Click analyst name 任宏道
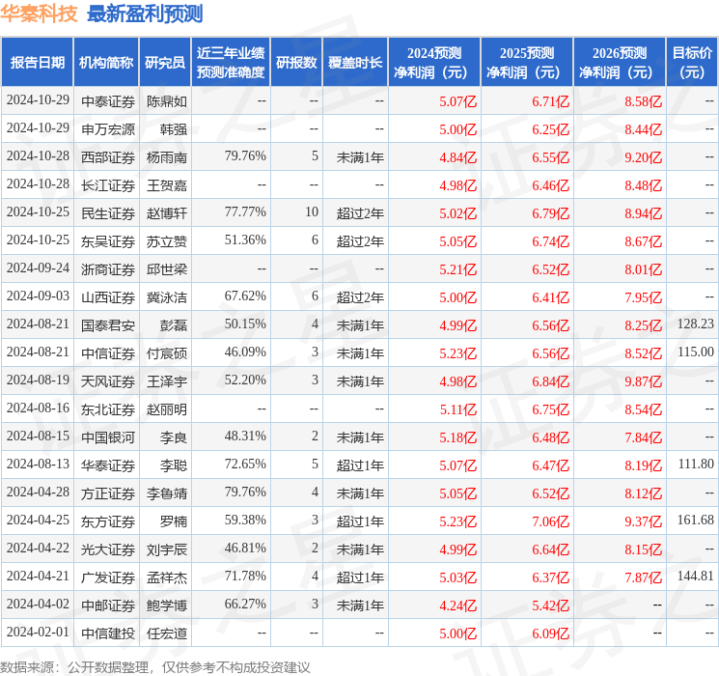Image resolution: width=719 pixels, height=676 pixels. coord(166,633)
